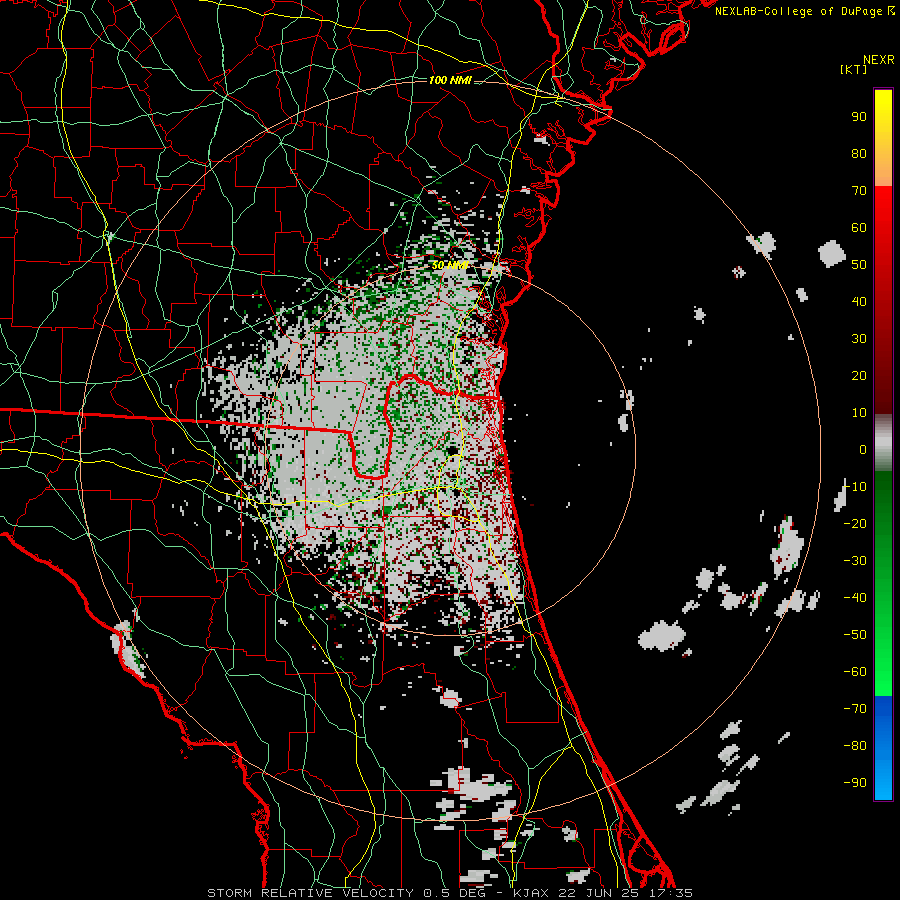
Task: Click the 70 value on the velocity scale
Action: (x=859, y=191)
